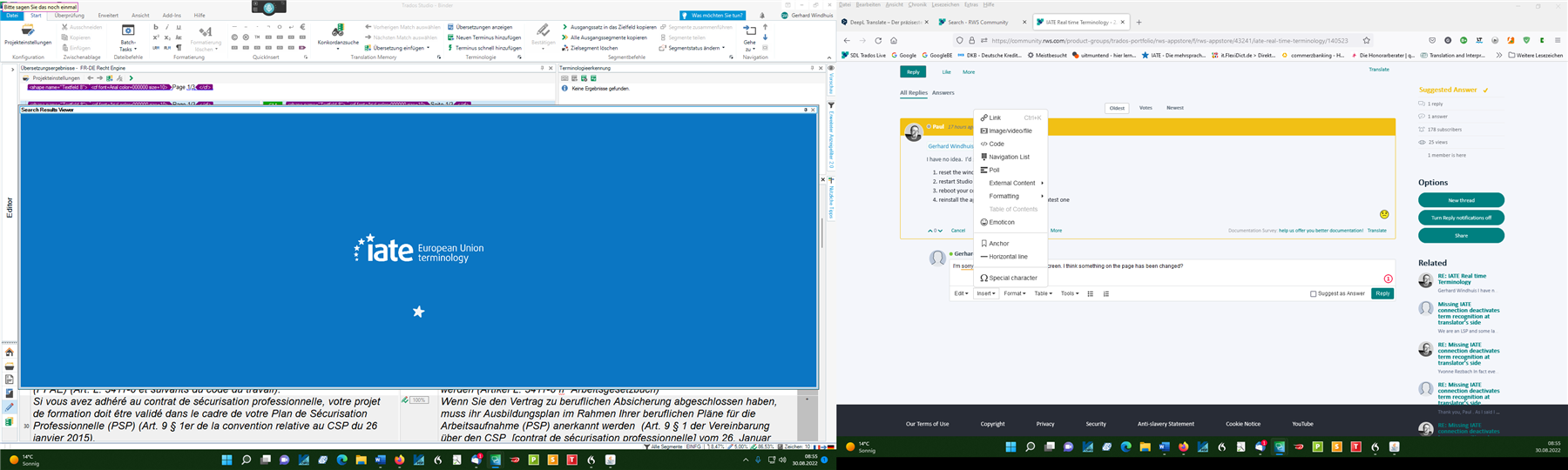Open Batch-Tasks in the Trados ribbon

pos(128,37)
